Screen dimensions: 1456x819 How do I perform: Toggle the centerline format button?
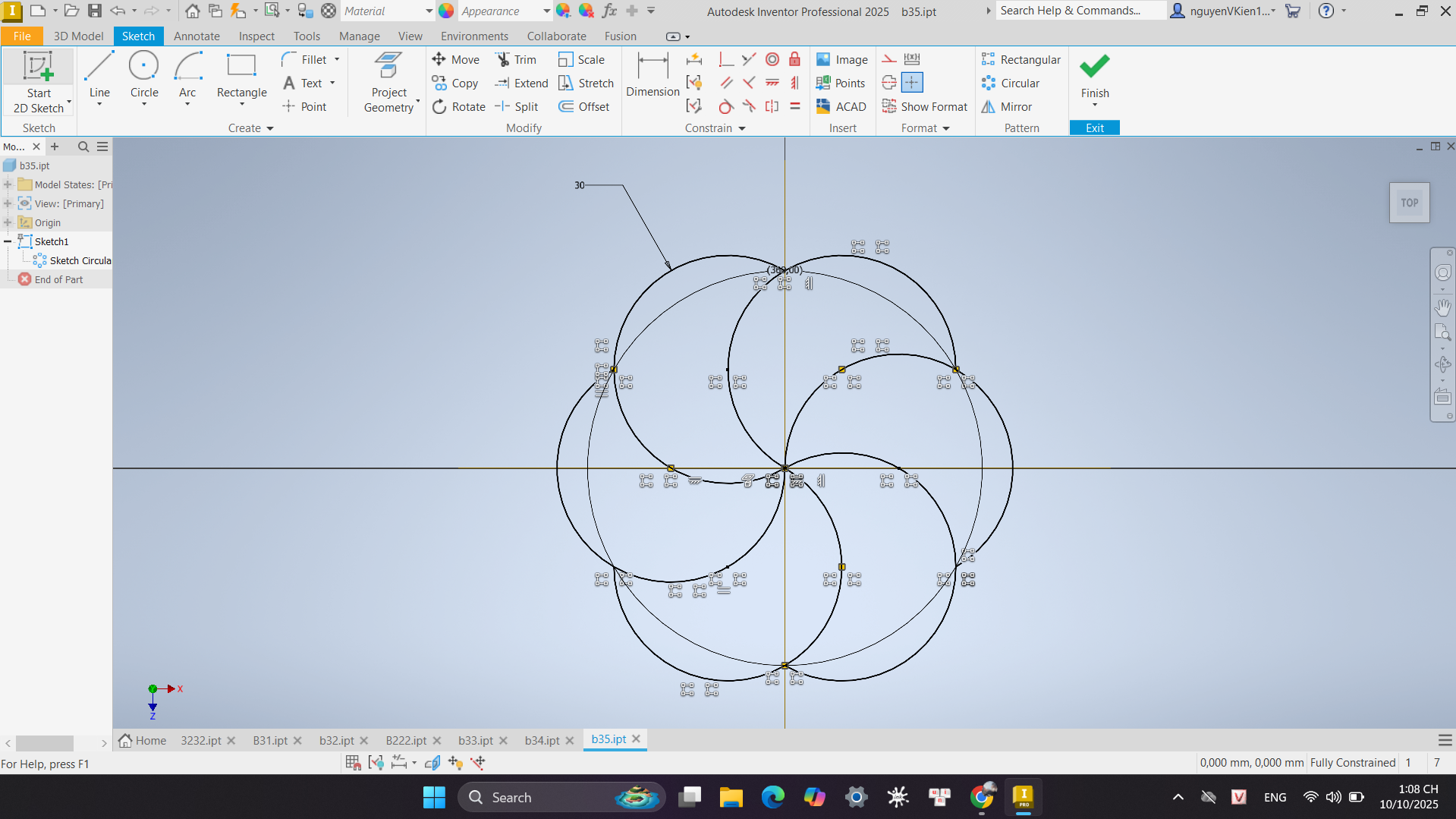[889, 83]
